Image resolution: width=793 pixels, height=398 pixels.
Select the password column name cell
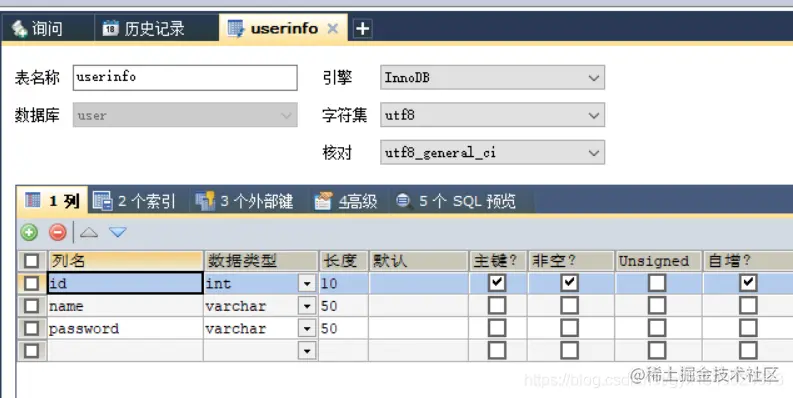coord(125,328)
